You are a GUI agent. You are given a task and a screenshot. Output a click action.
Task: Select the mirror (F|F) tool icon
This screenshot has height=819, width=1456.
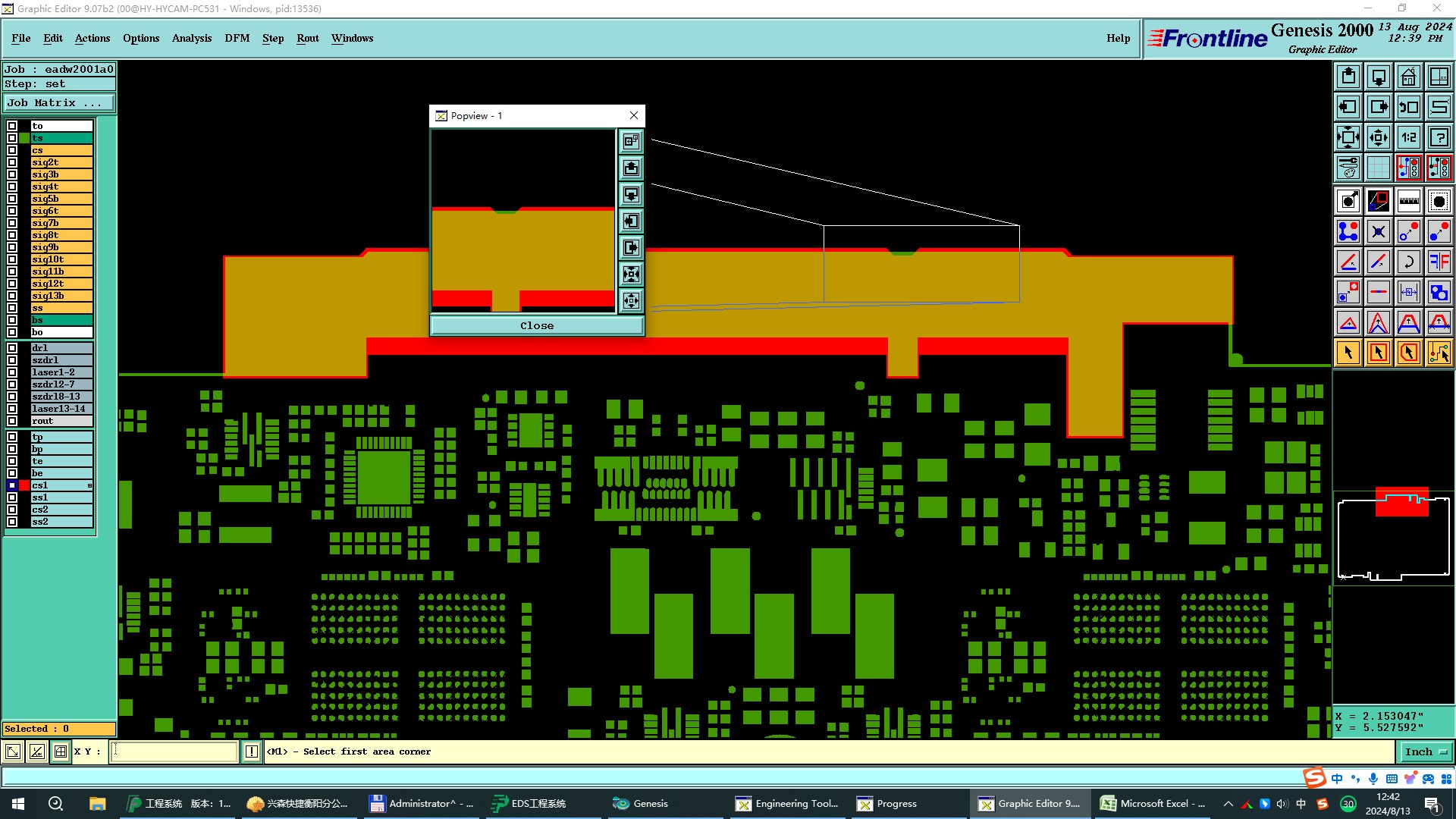(x=1439, y=262)
